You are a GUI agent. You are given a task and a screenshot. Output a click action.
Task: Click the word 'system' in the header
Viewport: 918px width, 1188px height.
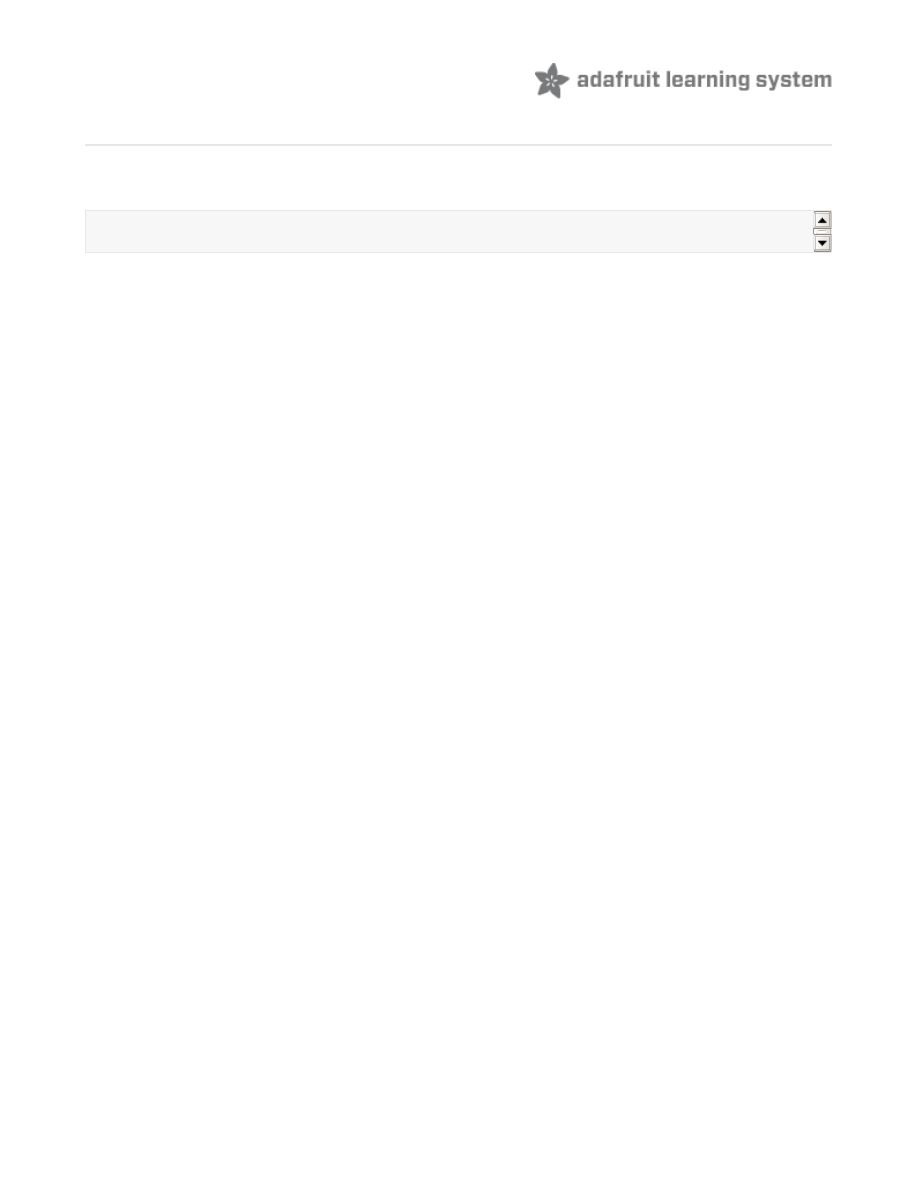793,81
